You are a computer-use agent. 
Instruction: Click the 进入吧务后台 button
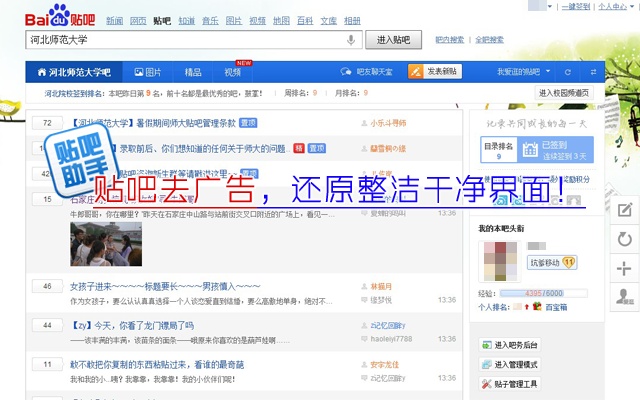coord(510,345)
